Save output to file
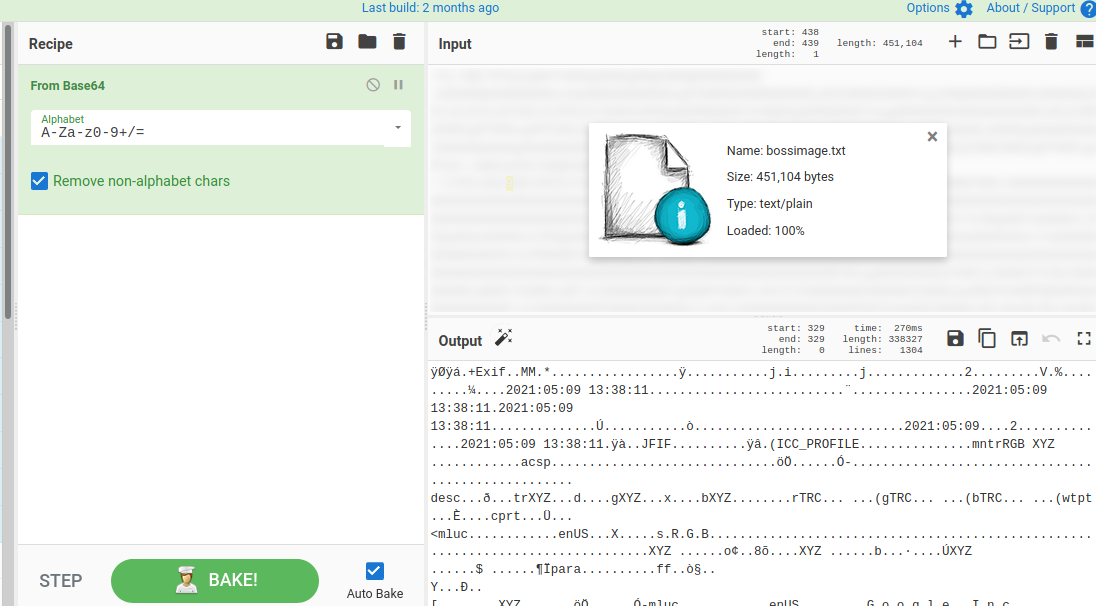 coord(955,339)
